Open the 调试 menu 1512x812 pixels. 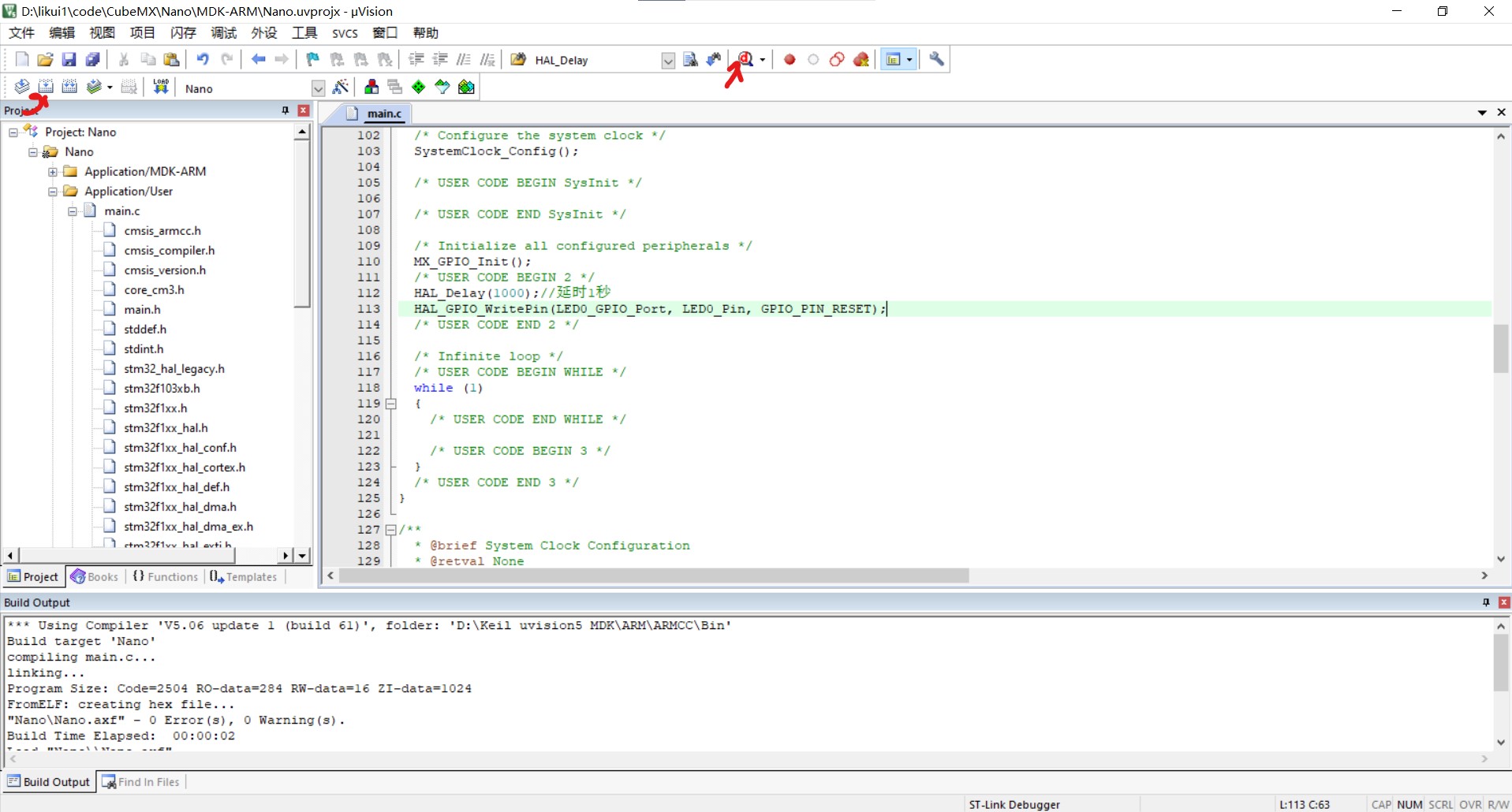pyautogui.click(x=223, y=32)
